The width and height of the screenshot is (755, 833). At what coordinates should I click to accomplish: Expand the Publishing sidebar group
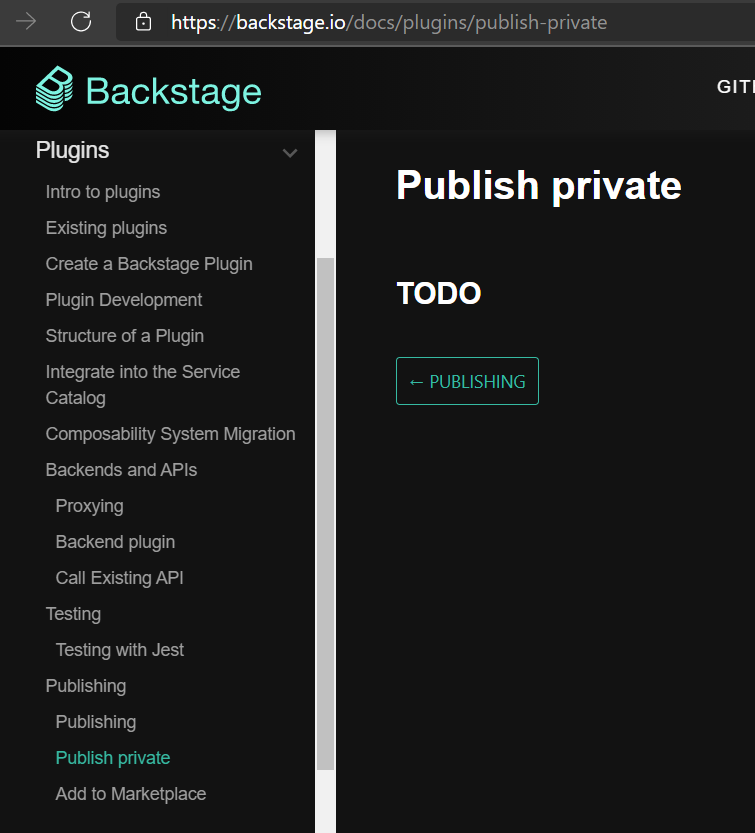click(x=85, y=686)
